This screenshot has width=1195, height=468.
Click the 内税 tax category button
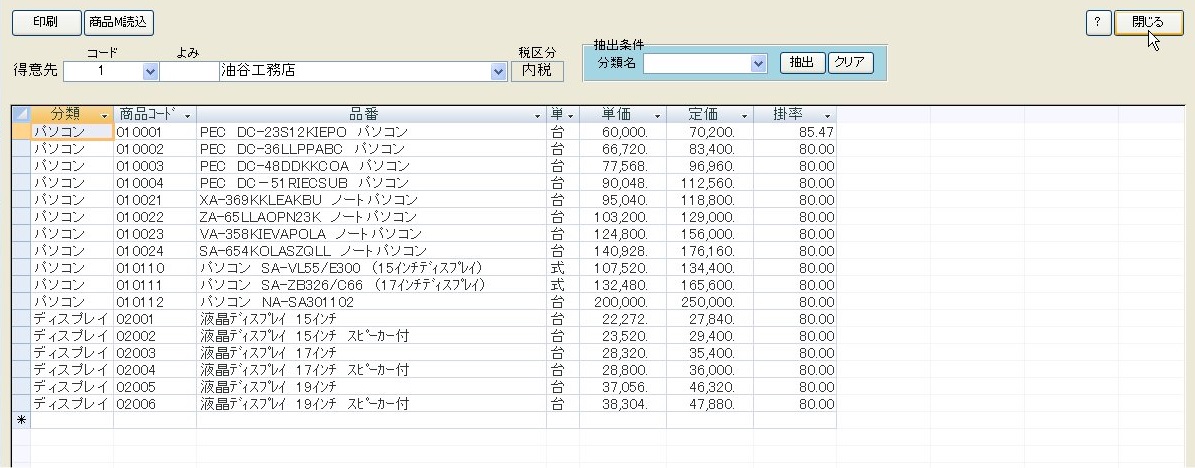pos(537,71)
